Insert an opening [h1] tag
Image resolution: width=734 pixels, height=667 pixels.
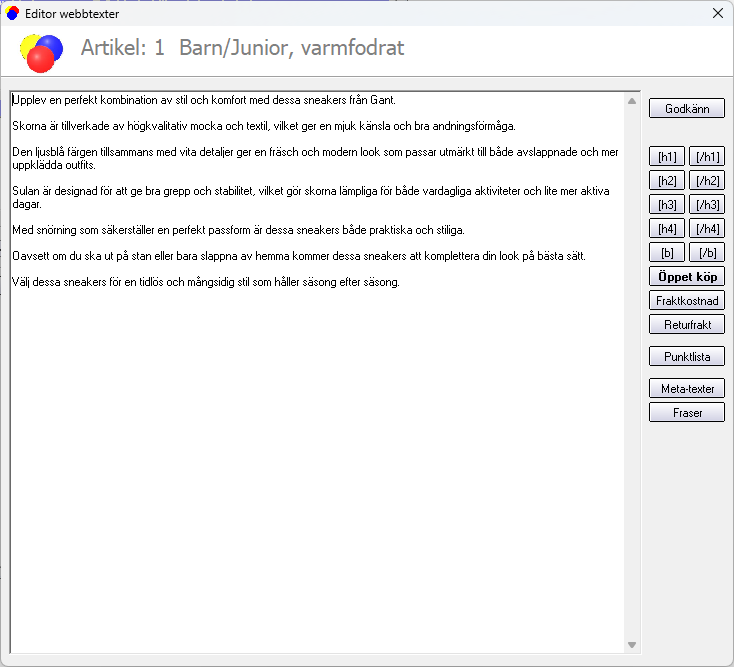(x=667, y=156)
